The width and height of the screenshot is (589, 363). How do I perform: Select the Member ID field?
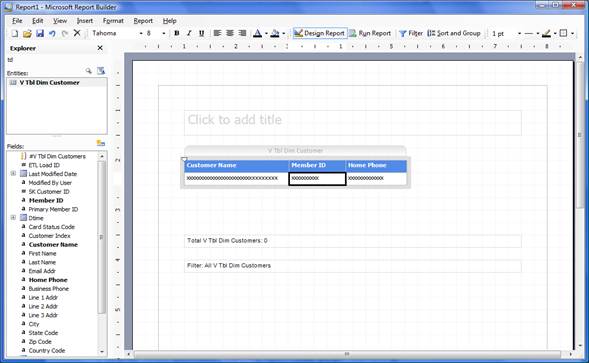tap(46, 200)
